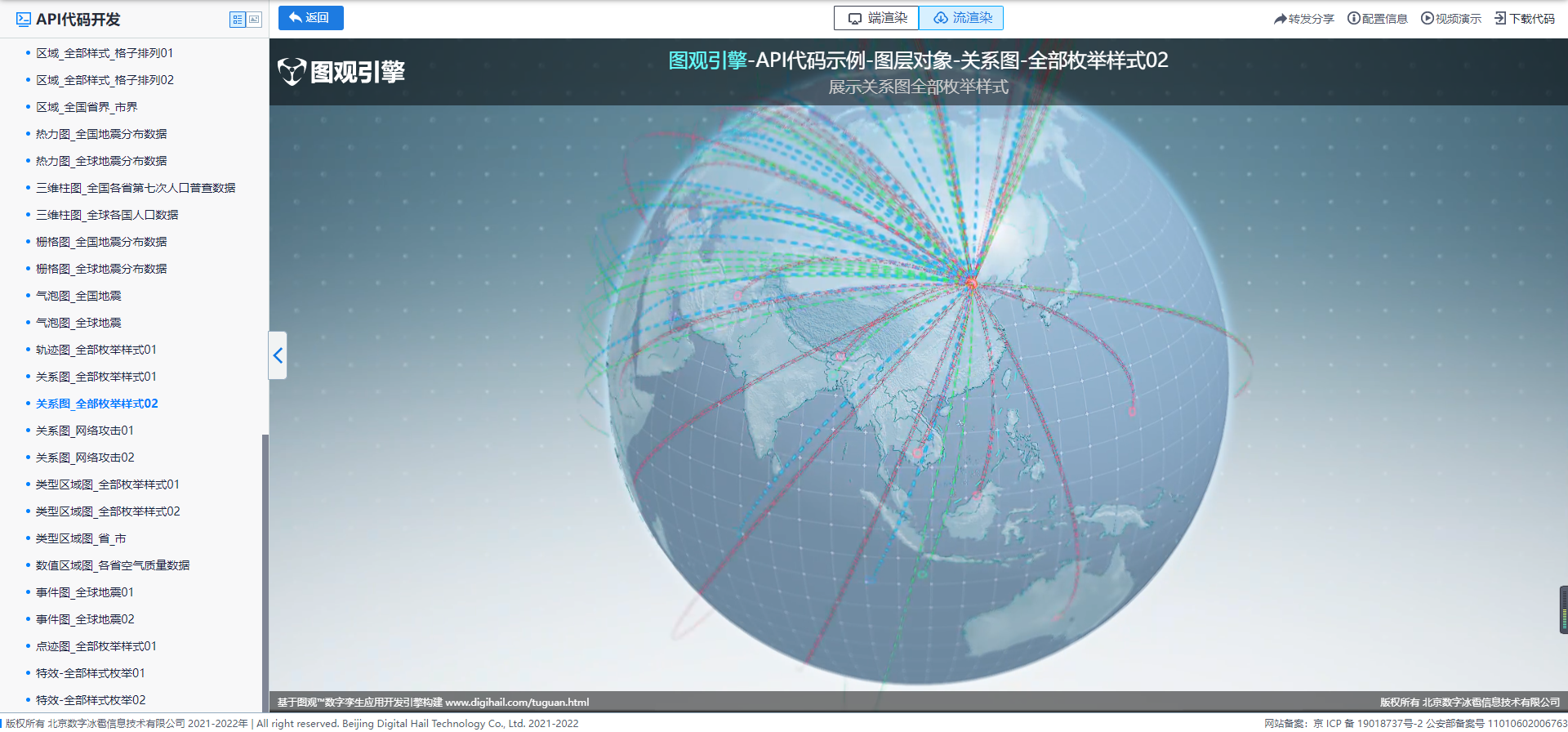Play the 视频演示 video demo
The image size is (1568, 732).
coord(1451,19)
